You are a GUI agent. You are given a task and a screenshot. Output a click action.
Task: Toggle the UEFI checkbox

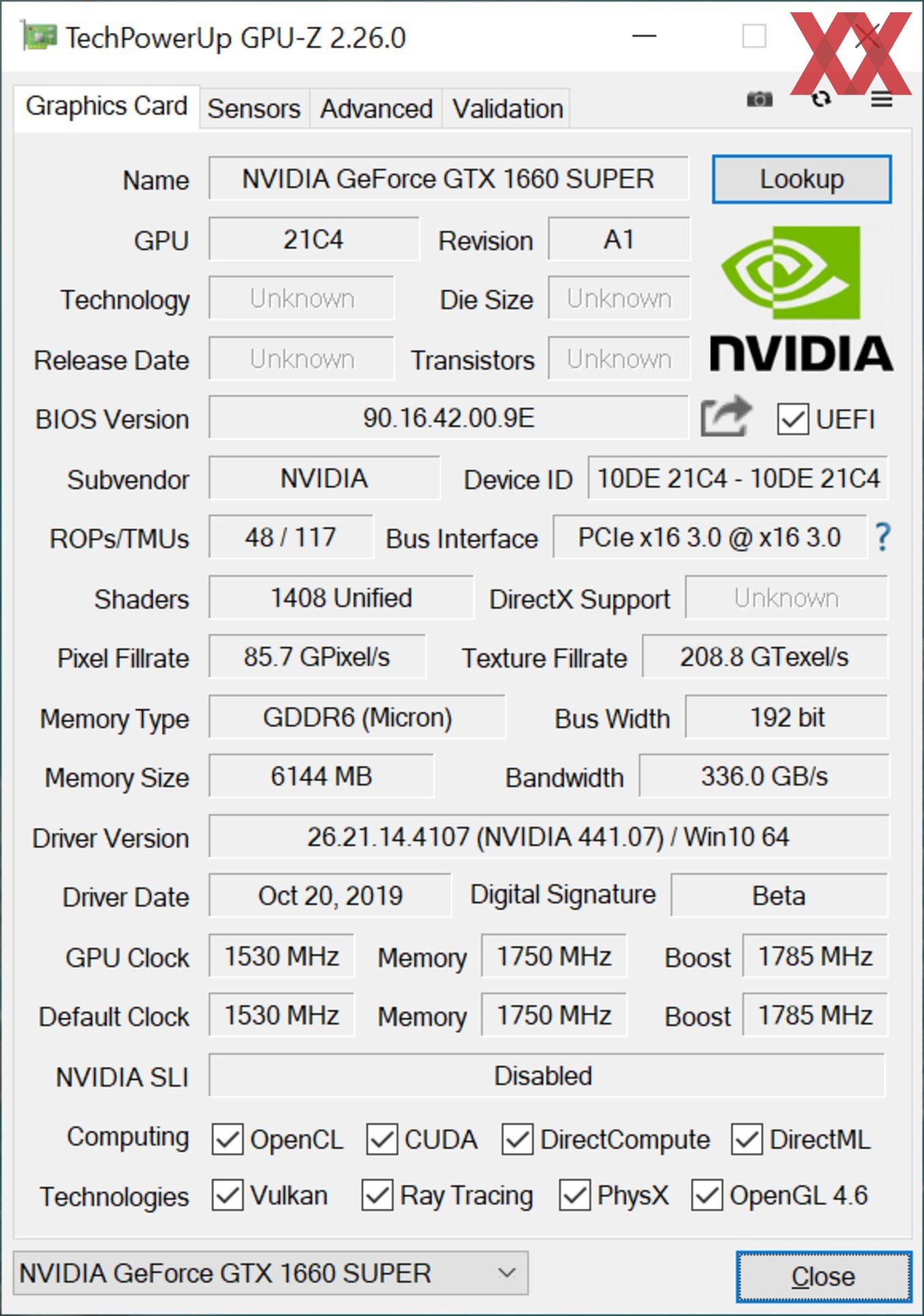[x=792, y=419]
